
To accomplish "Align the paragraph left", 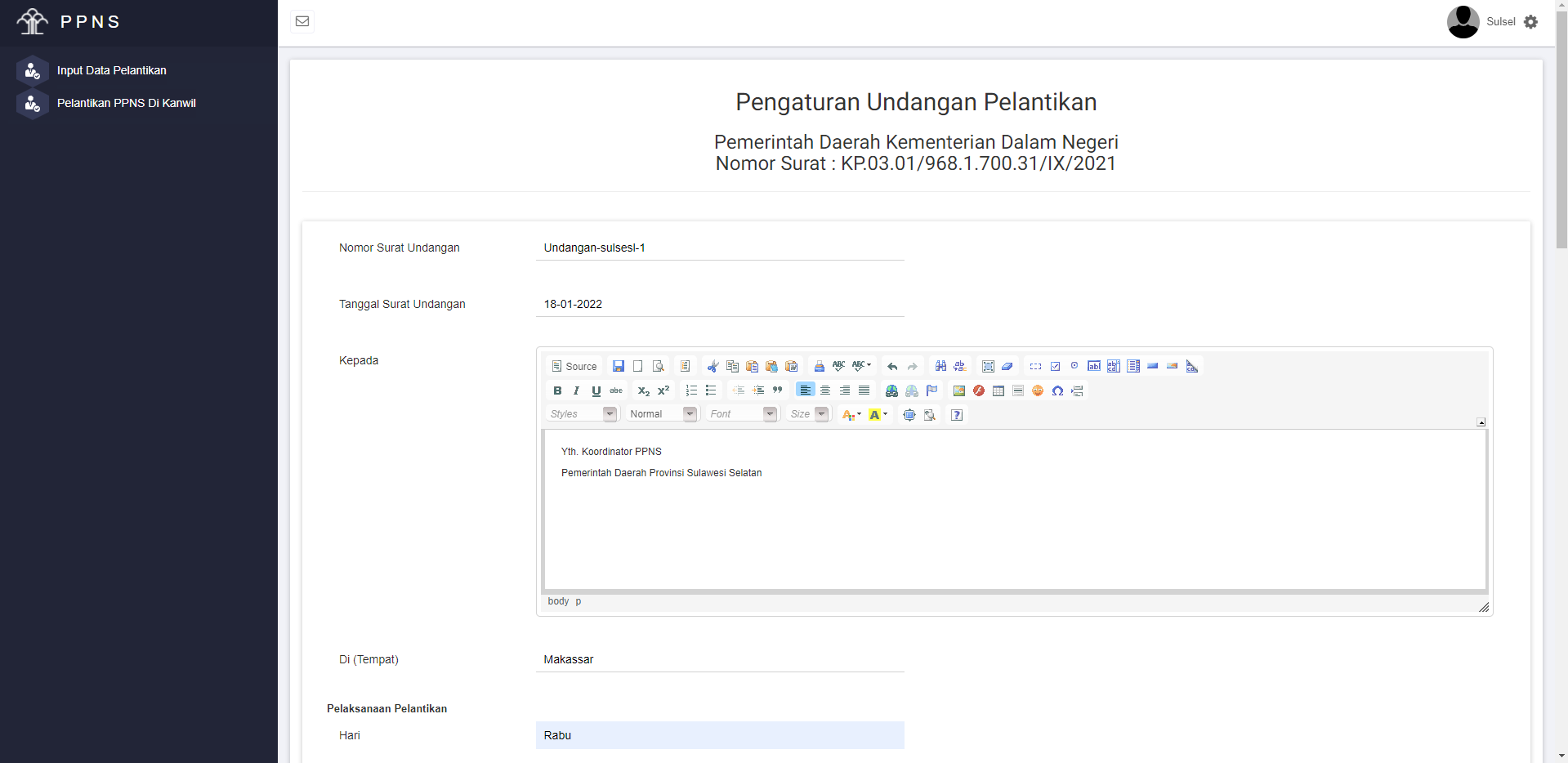I will click(x=806, y=390).
